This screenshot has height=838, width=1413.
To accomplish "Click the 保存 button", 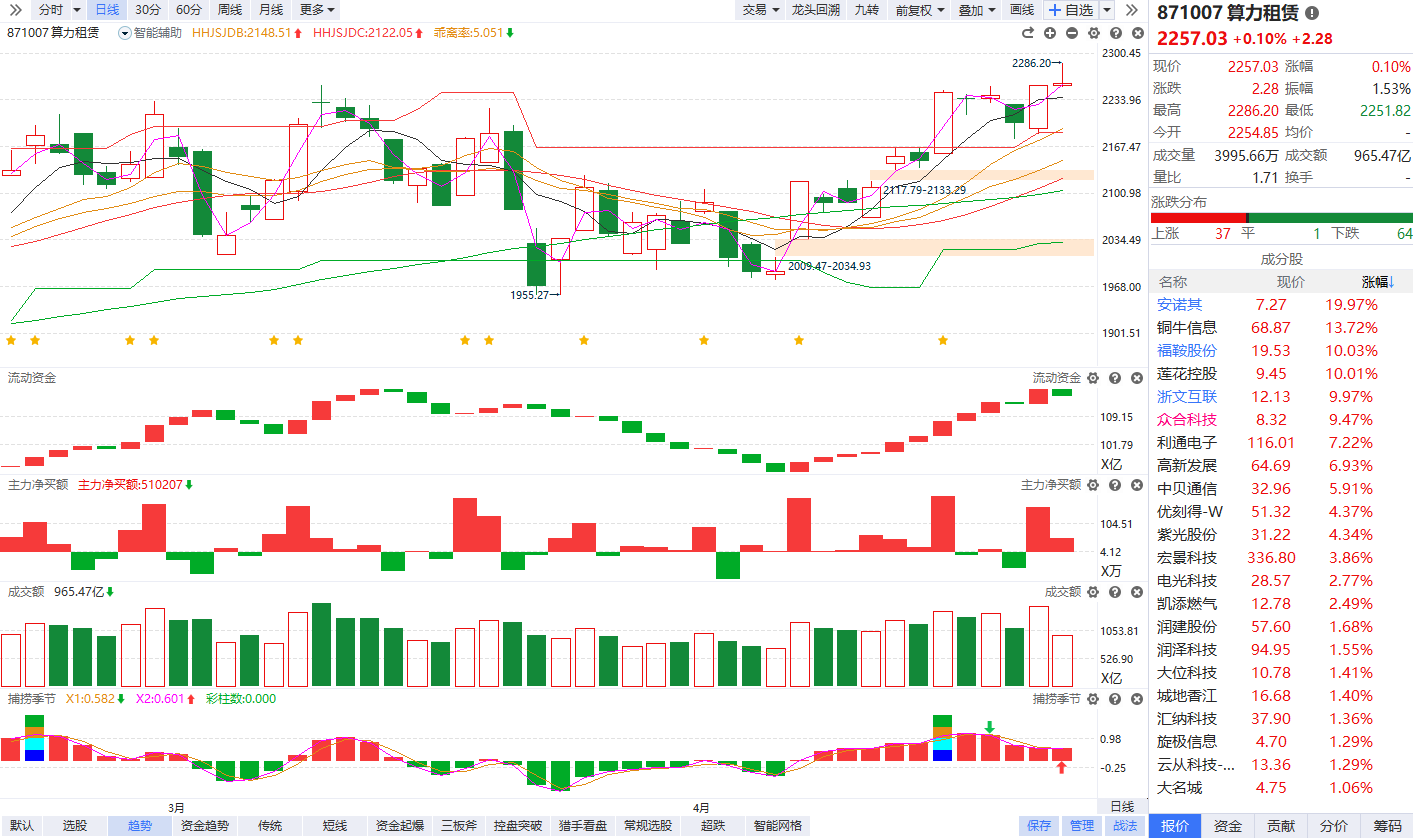I will click(1039, 826).
